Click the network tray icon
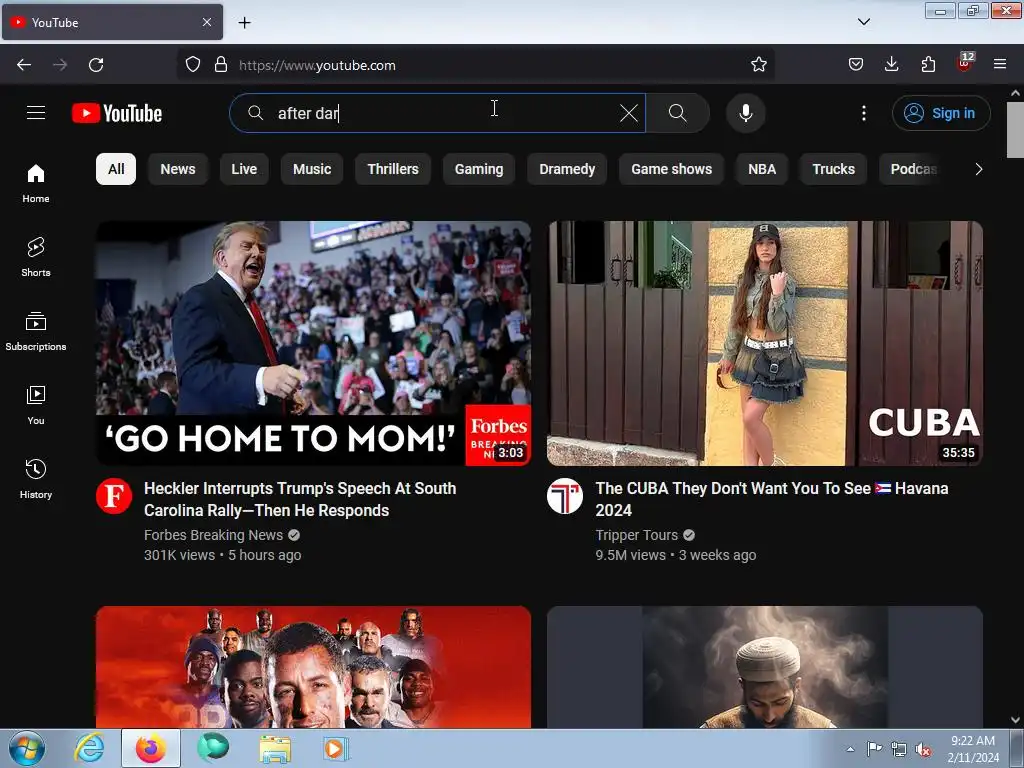The image size is (1024, 768). pos(899,749)
